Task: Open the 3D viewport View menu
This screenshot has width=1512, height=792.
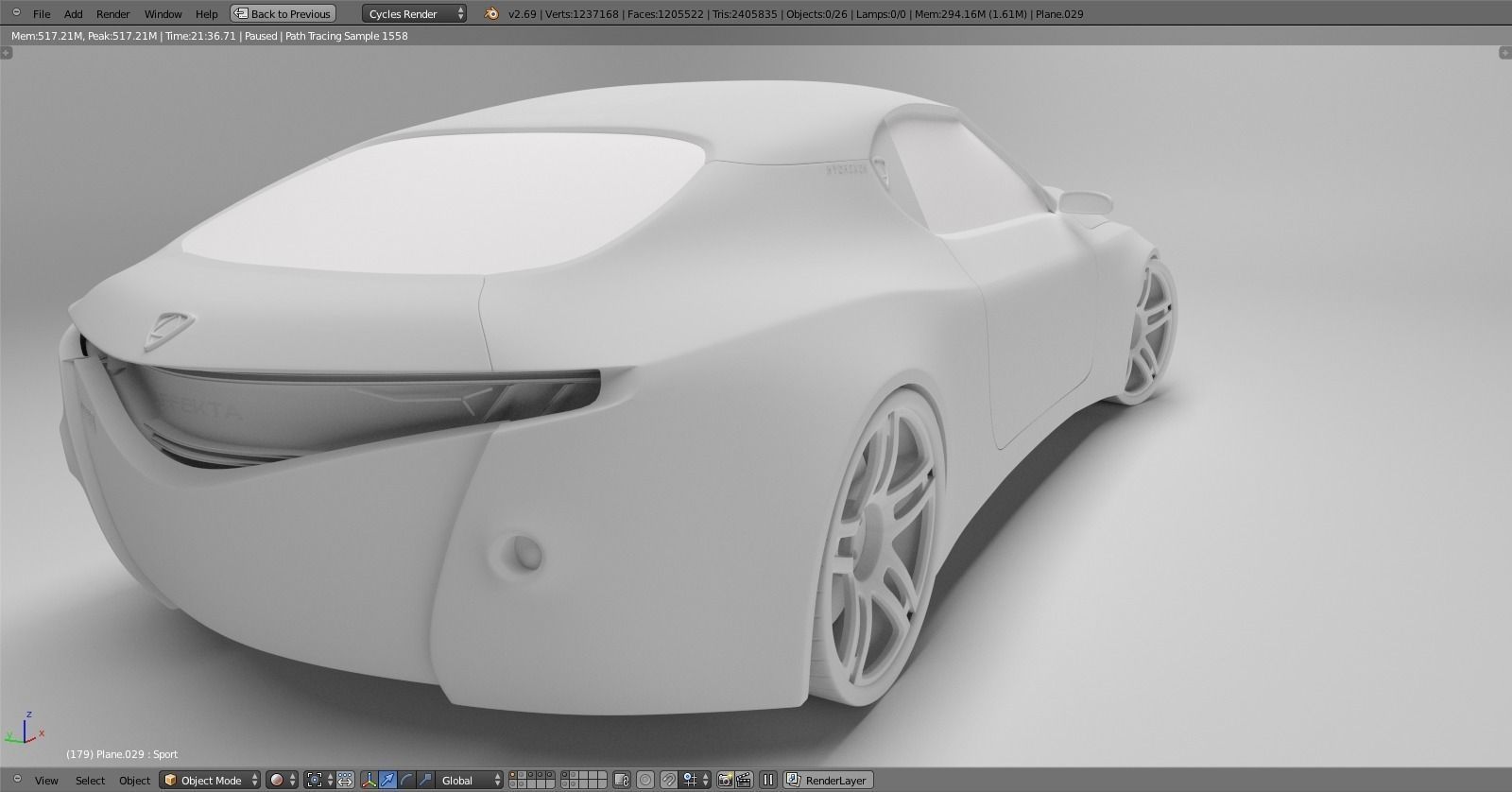Action: point(46,781)
